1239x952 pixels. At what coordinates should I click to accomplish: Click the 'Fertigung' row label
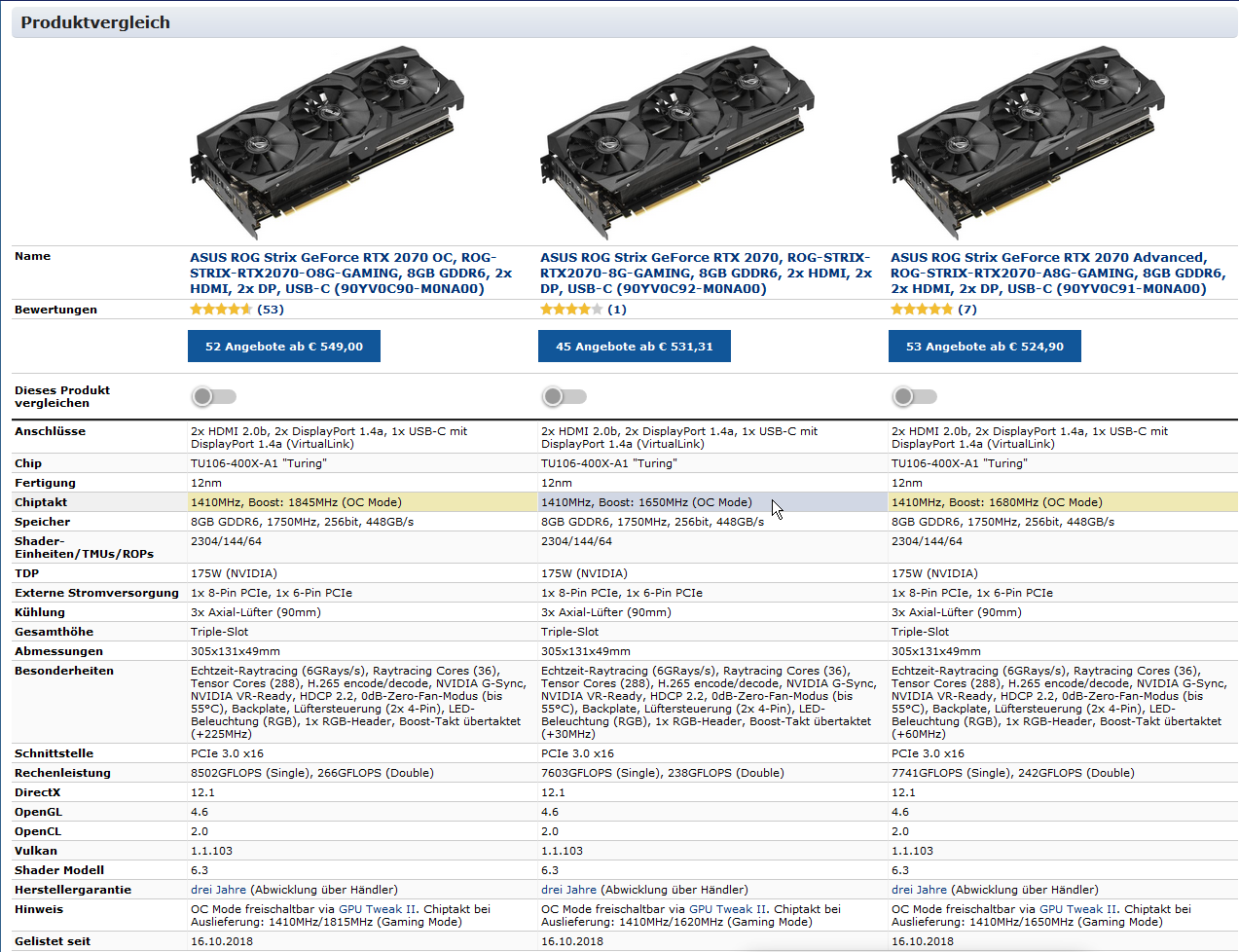tap(45, 483)
